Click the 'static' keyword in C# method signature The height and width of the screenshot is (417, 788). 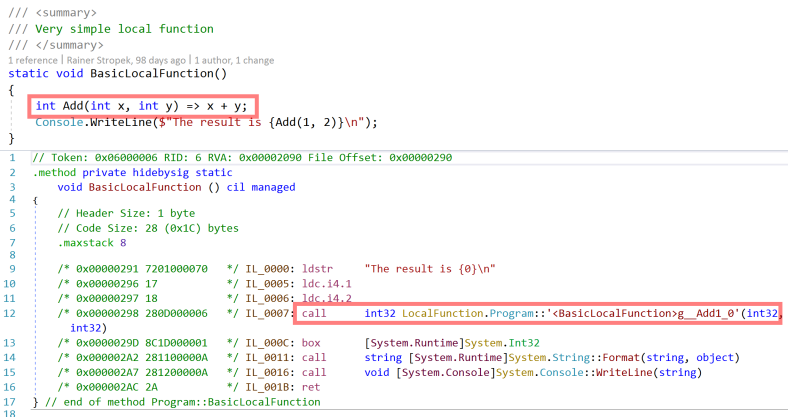(x=28, y=73)
